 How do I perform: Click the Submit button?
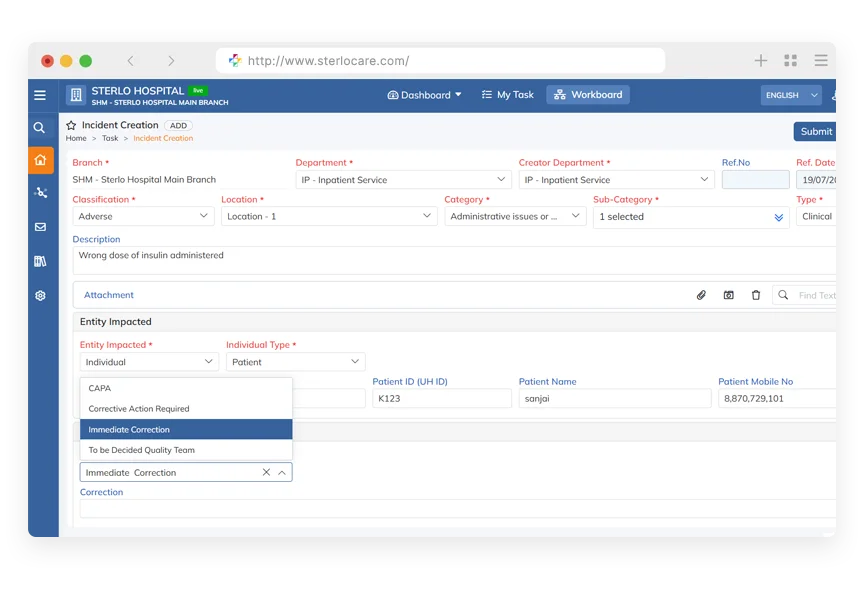[x=815, y=131]
